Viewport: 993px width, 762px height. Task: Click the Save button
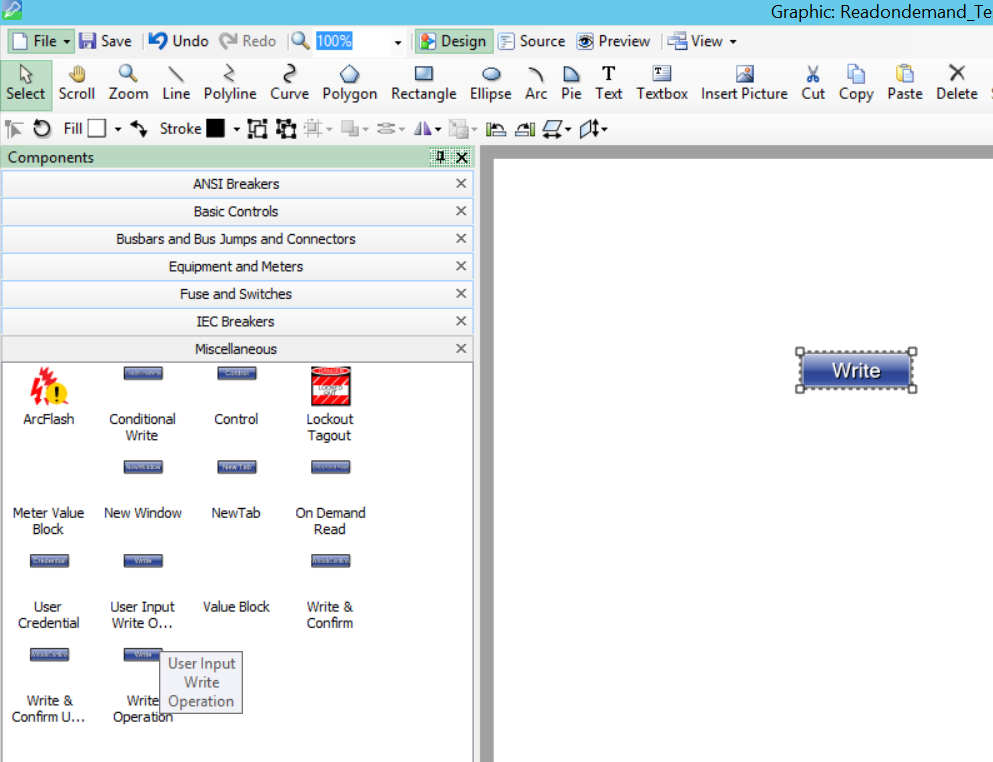pos(106,41)
